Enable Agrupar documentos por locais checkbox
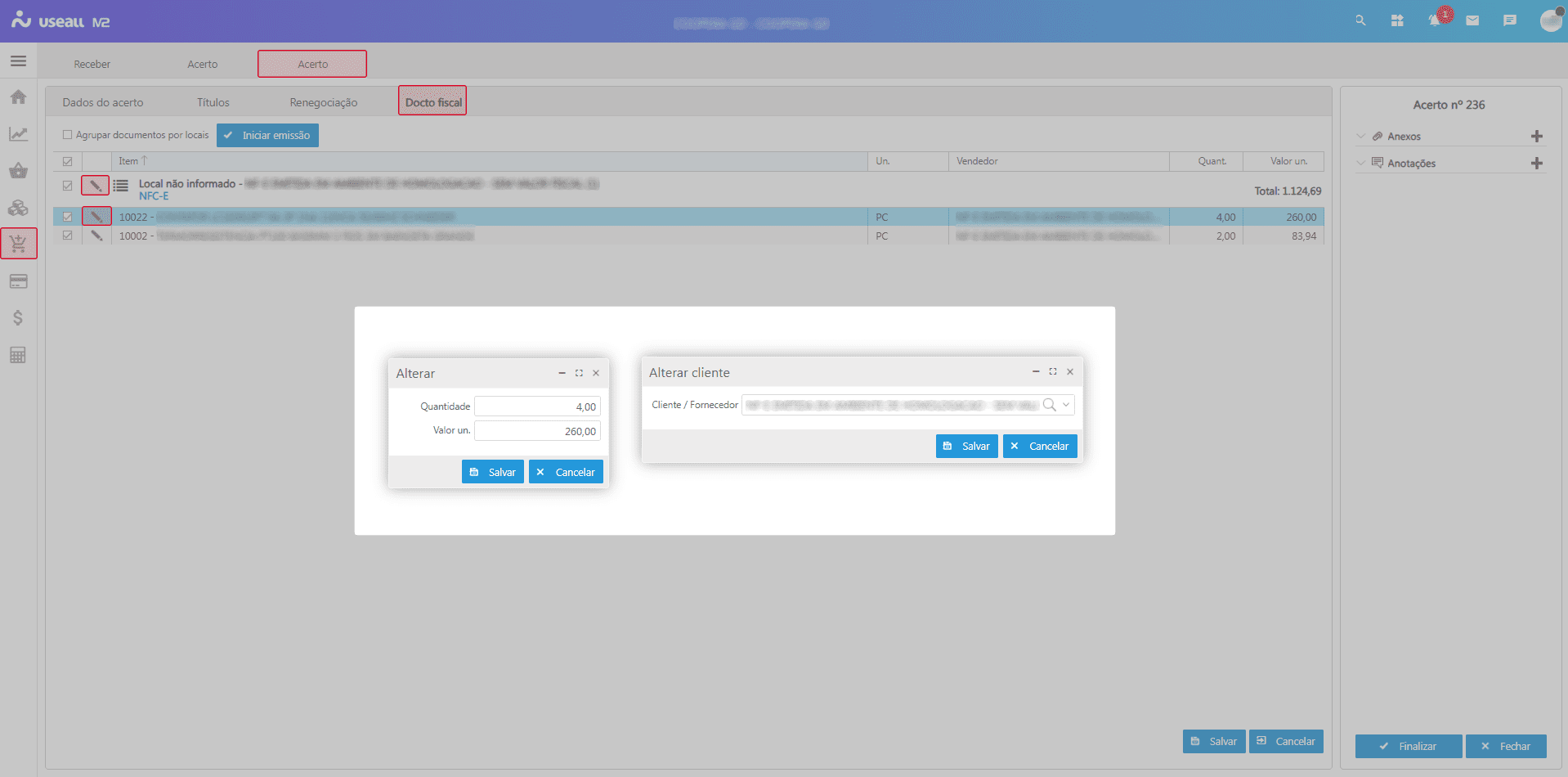The height and width of the screenshot is (777, 1568). 68,135
